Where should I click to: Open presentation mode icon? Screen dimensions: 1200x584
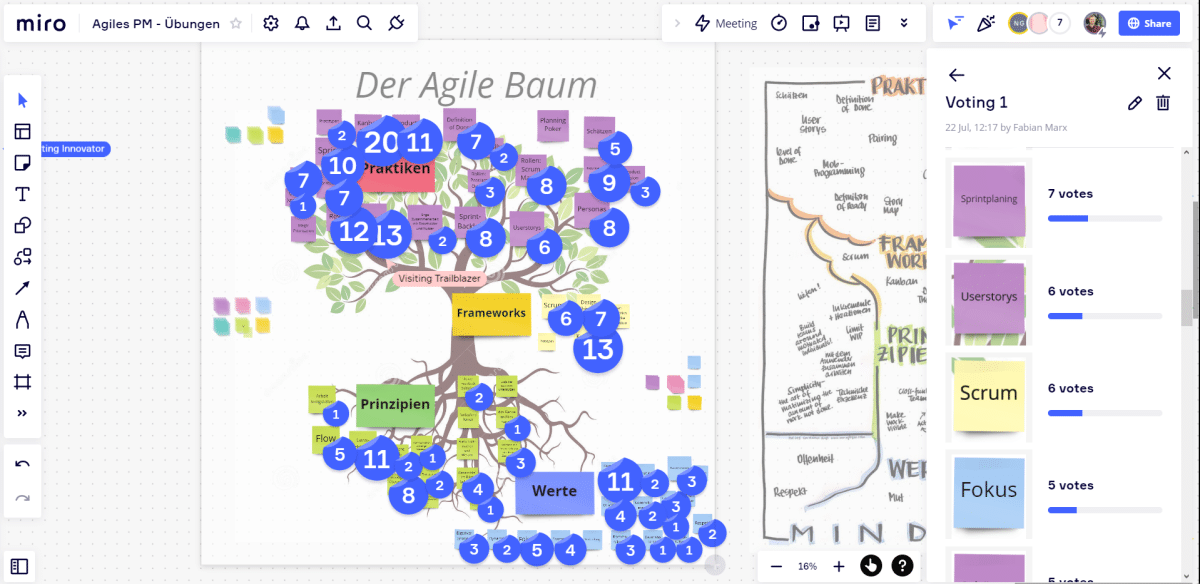click(842, 23)
